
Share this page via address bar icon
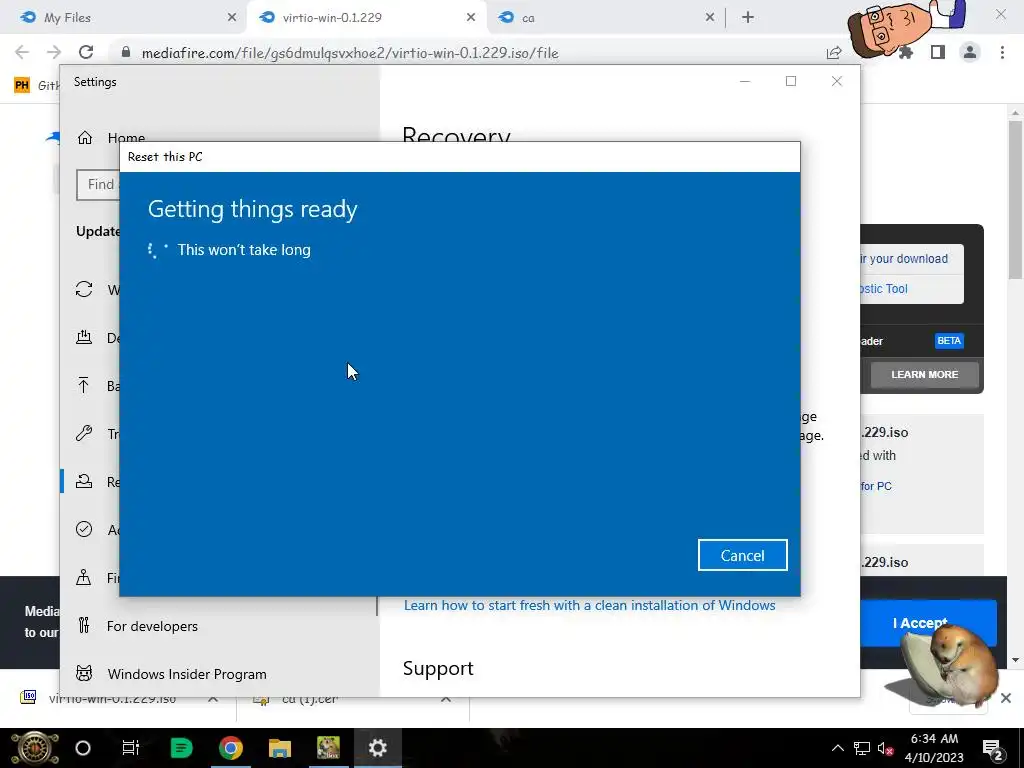click(x=833, y=53)
